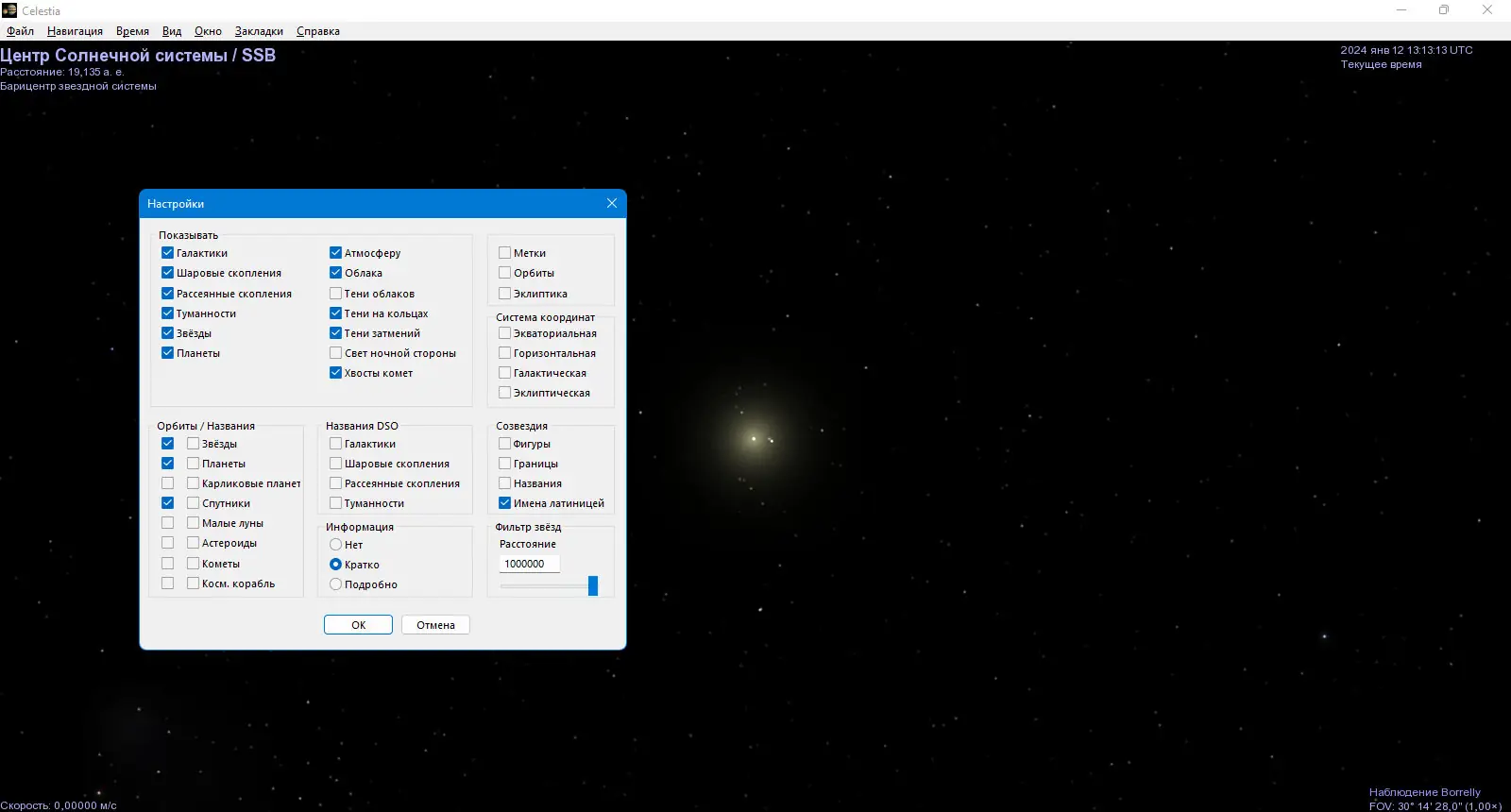Click the date 2024 янв 12 UTC text
Screen dimensions: 1511x812
1406,50
